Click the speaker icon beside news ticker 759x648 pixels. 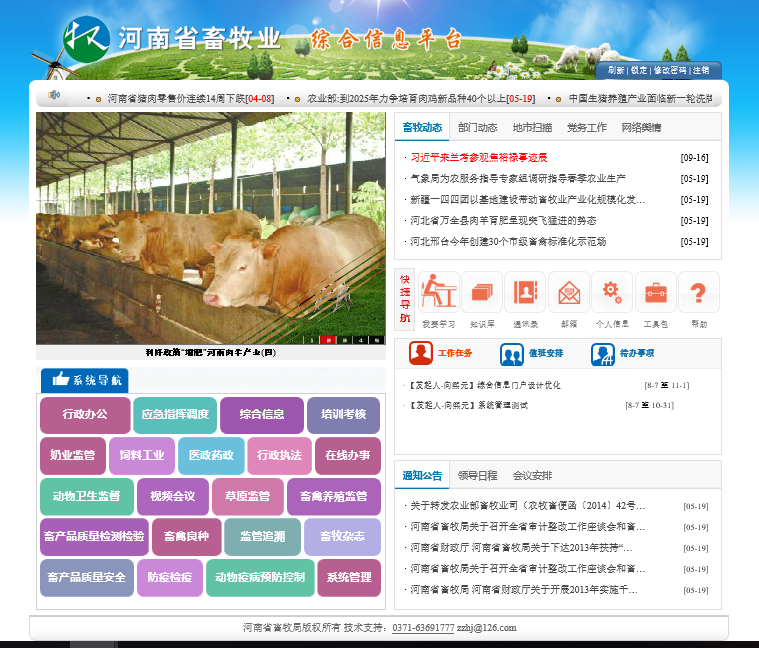(x=54, y=95)
